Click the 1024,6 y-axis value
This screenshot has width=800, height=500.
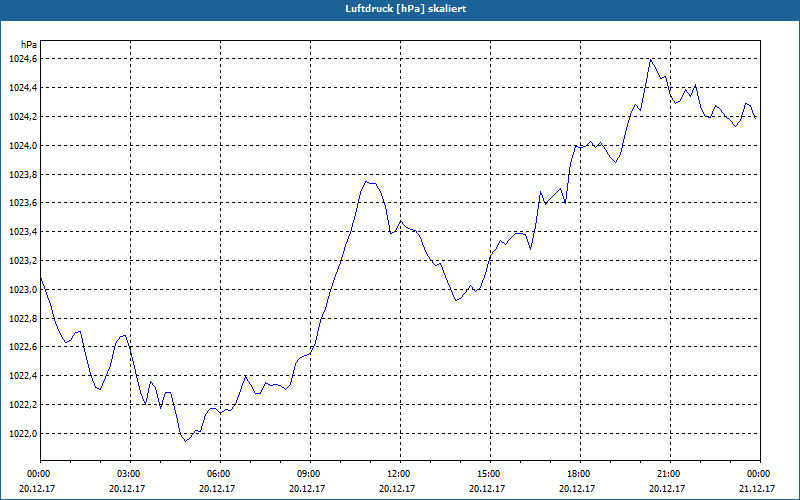[23, 59]
